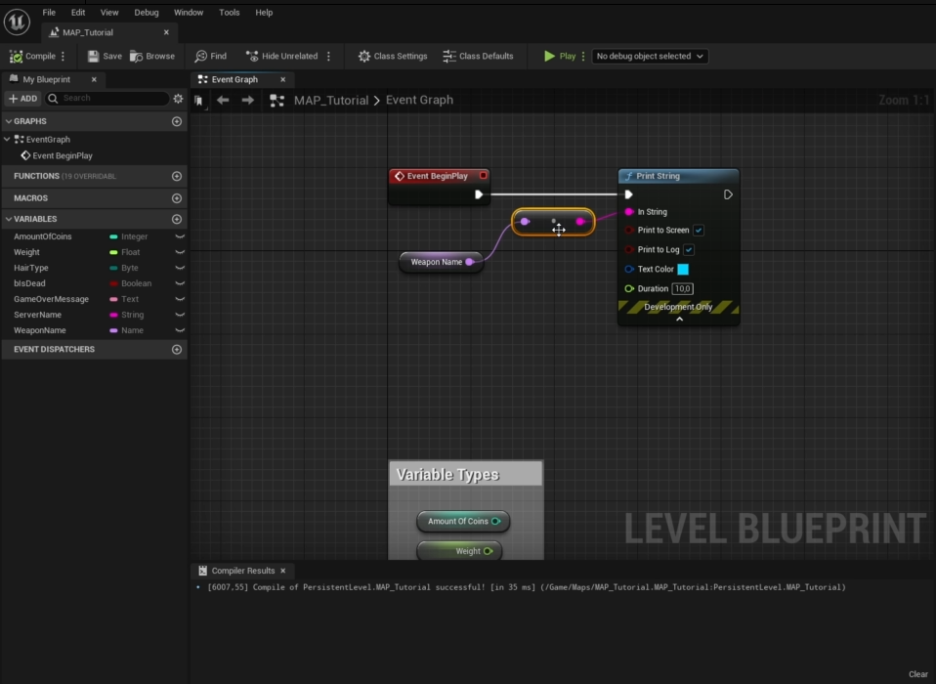This screenshot has width=936, height=684.
Task: Close the My Blueprint panel
Action: tap(94, 79)
